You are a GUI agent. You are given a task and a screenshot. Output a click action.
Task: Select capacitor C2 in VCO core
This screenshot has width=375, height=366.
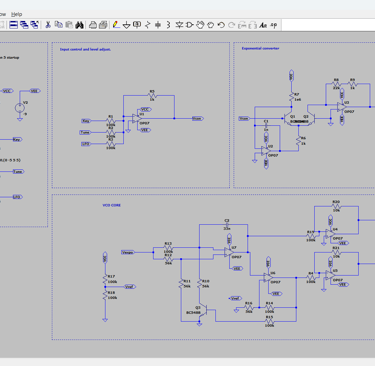click(x=227, y=224)
